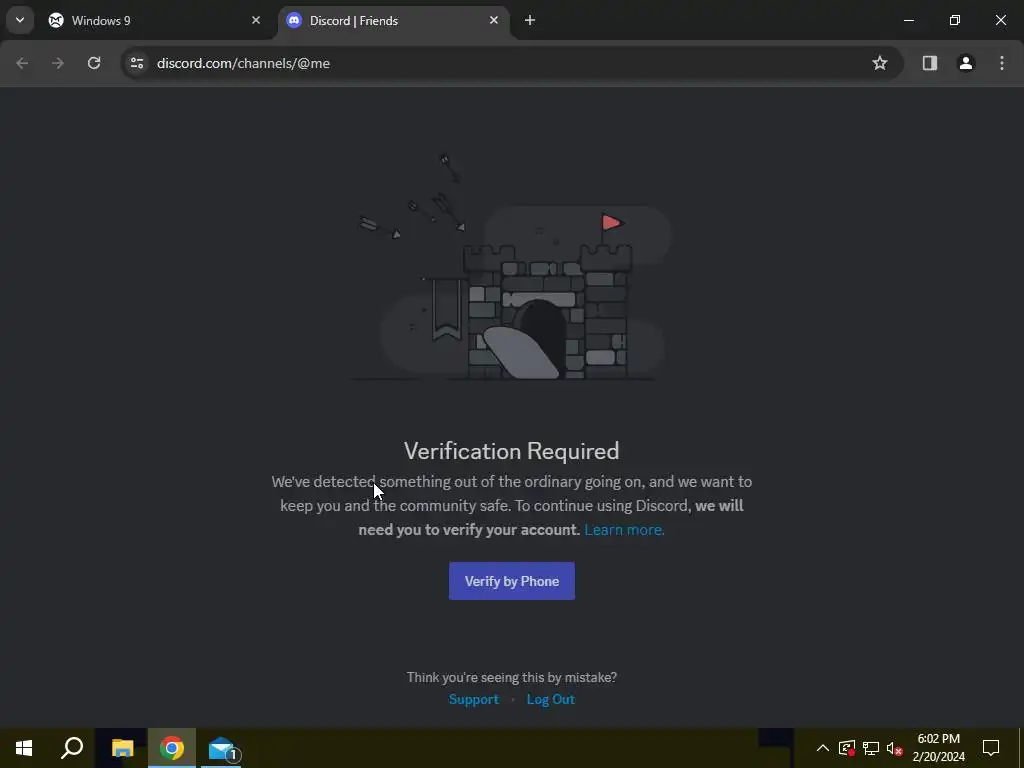The height and width of the screenshot is (768, 1024).
Task: Open a new browser tab
Action: pos(530,20)
